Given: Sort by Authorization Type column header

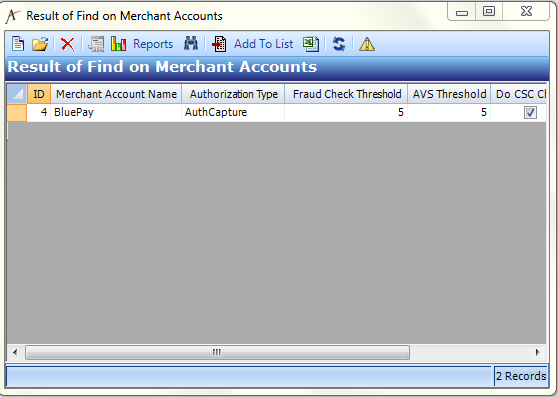Looking at the screenshot, I should click(x=233, y=94).
